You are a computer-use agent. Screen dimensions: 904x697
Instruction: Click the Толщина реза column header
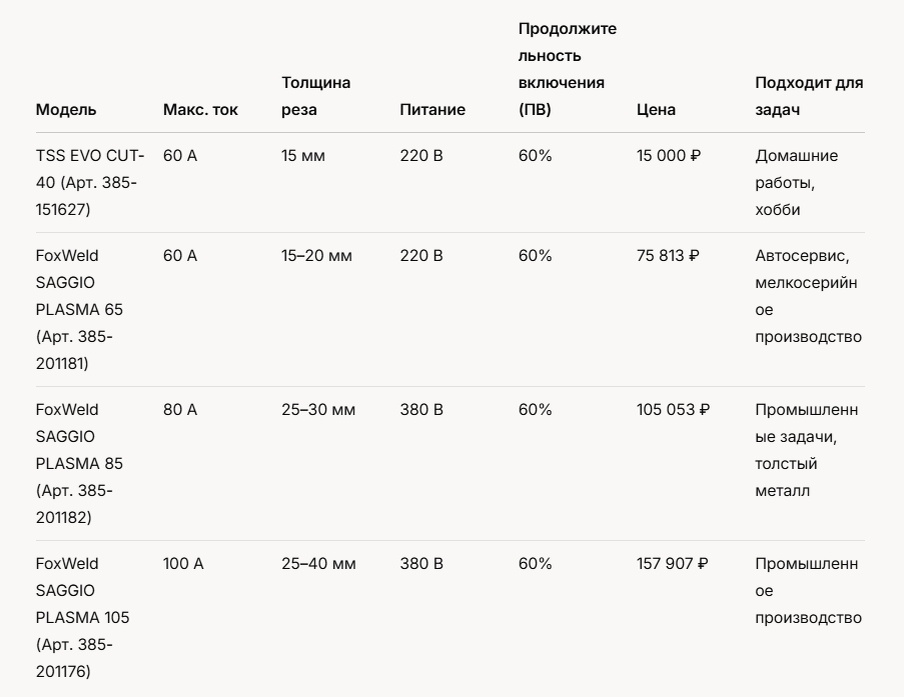[316, 97]
